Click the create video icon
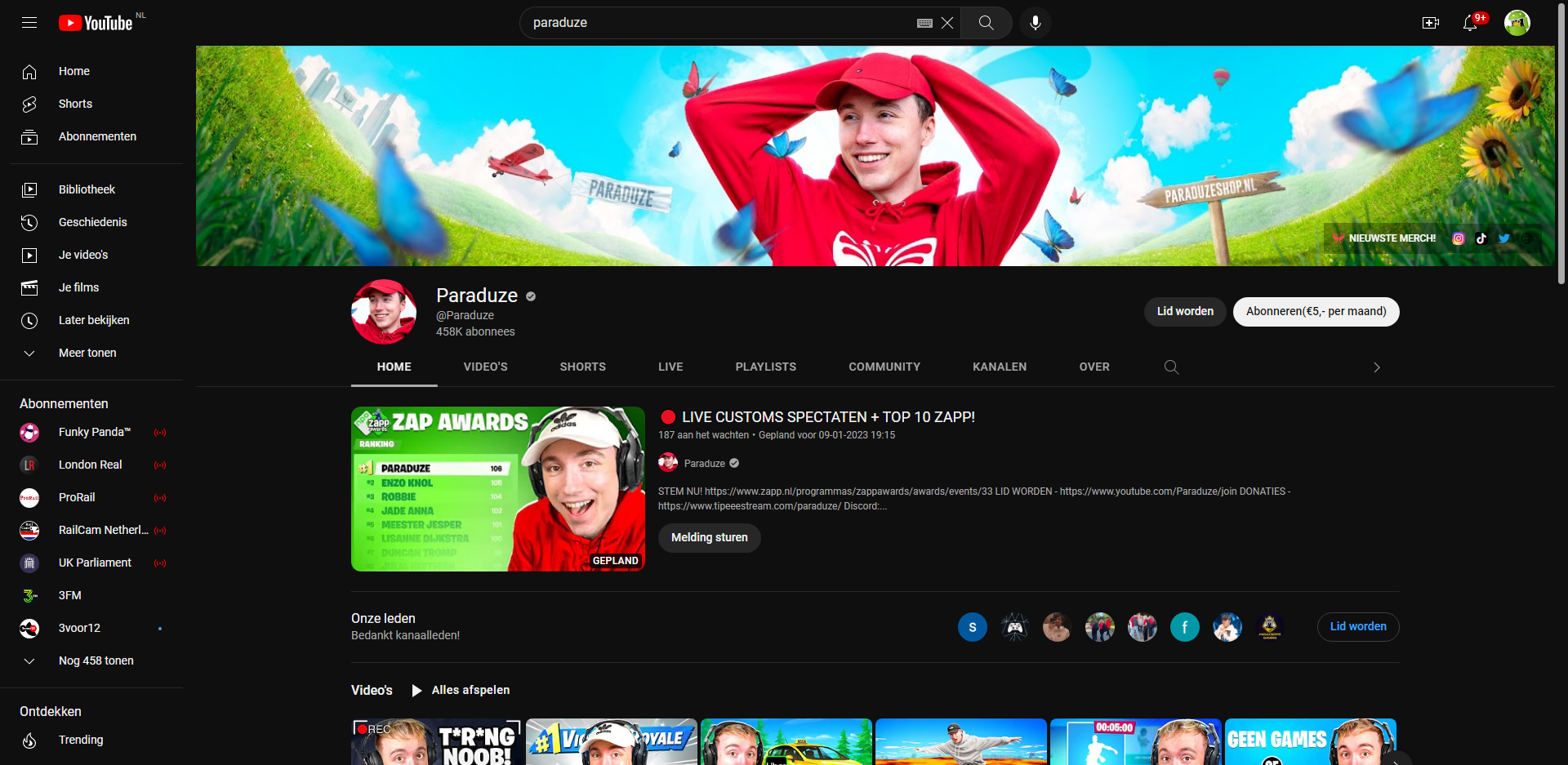The width and height of the screenshot is (1568, 765). 1430,23
